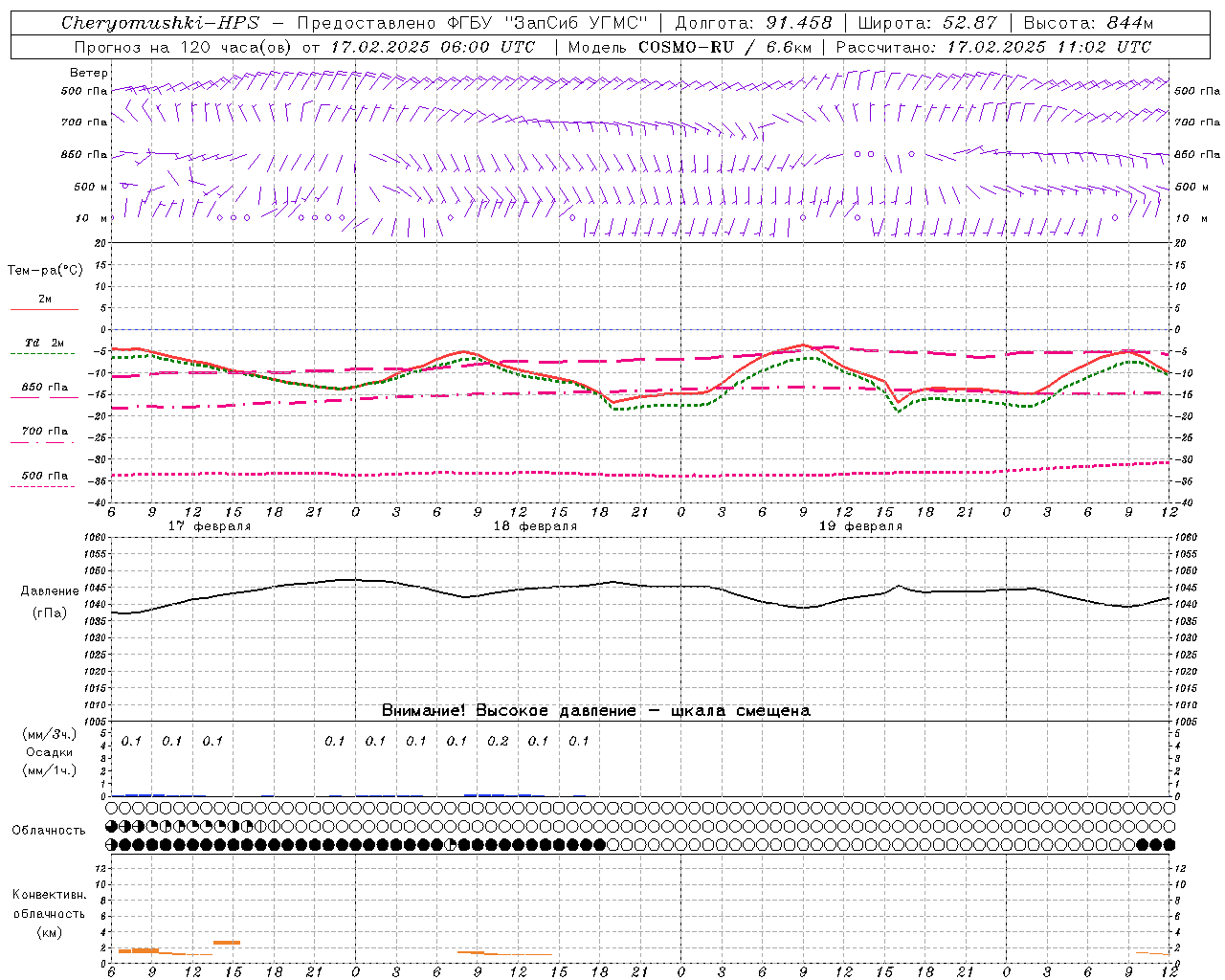Screen dimensions: 1225x980
Task: Select the elevation text "Высота: 844м"
Action: [1088, 23]
